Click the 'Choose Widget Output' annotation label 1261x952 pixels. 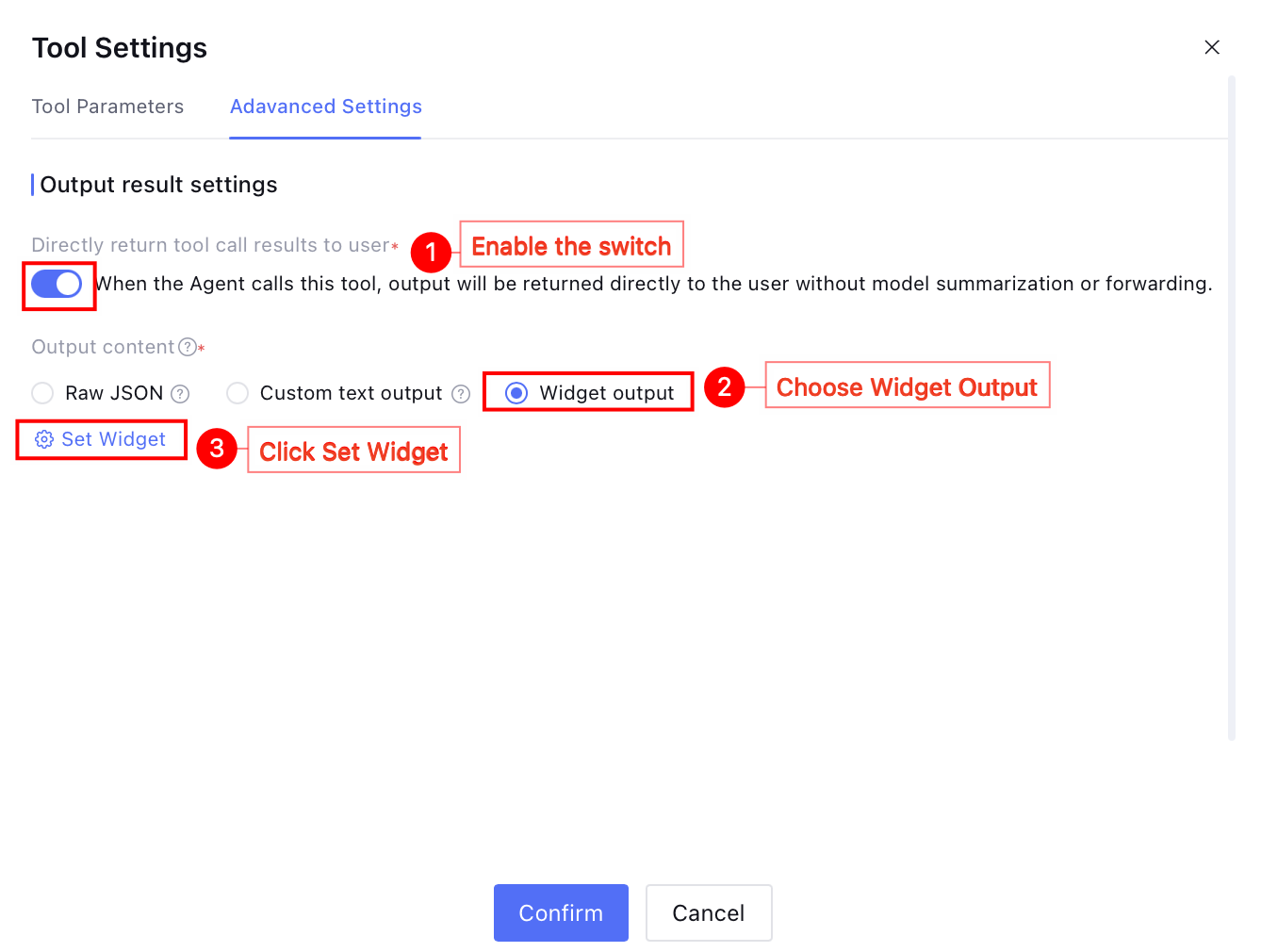pos(907,386)
